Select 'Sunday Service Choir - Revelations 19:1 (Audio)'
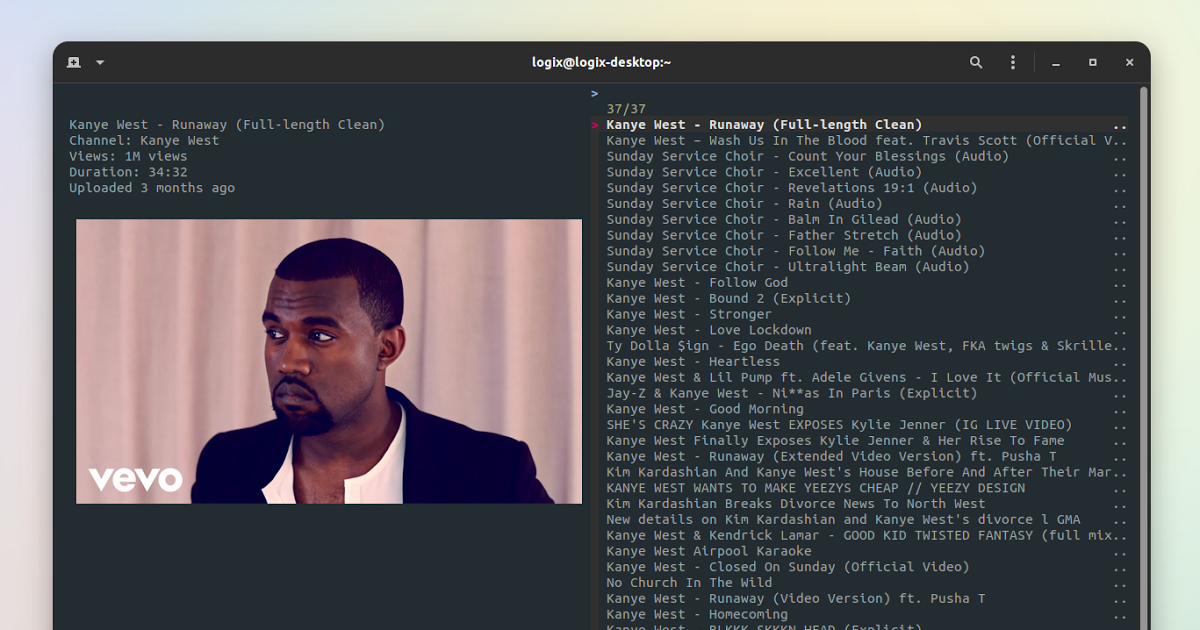This screenshot has width=1200, height=630. (x=866, y=188)
